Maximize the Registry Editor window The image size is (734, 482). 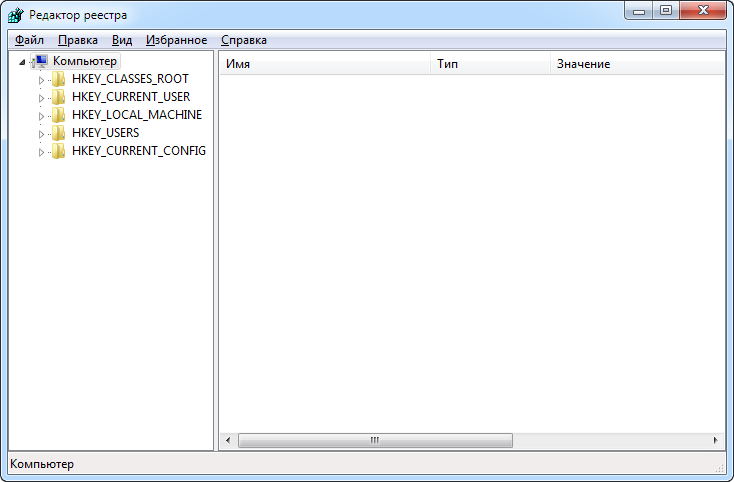pyautogui.click(x=666, y=11)
